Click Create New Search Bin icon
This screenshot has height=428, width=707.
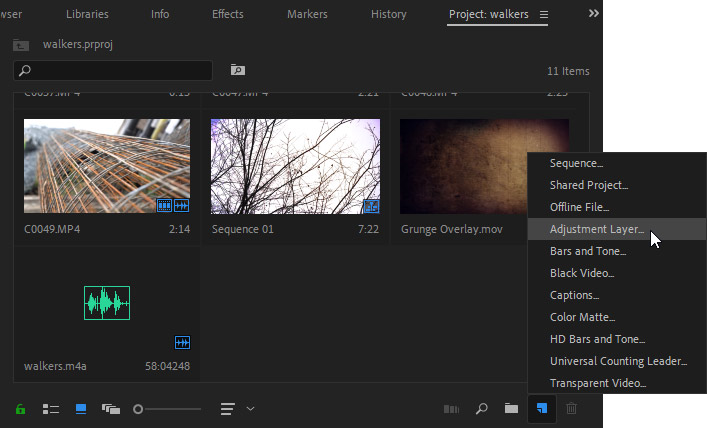(x=238, y=70)
